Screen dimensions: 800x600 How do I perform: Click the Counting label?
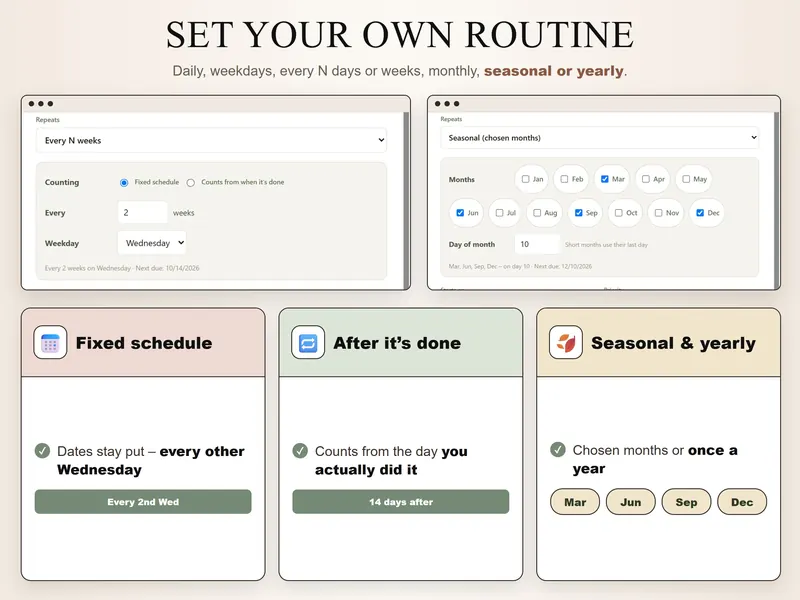pyautogui.click(x=62, y=182)
